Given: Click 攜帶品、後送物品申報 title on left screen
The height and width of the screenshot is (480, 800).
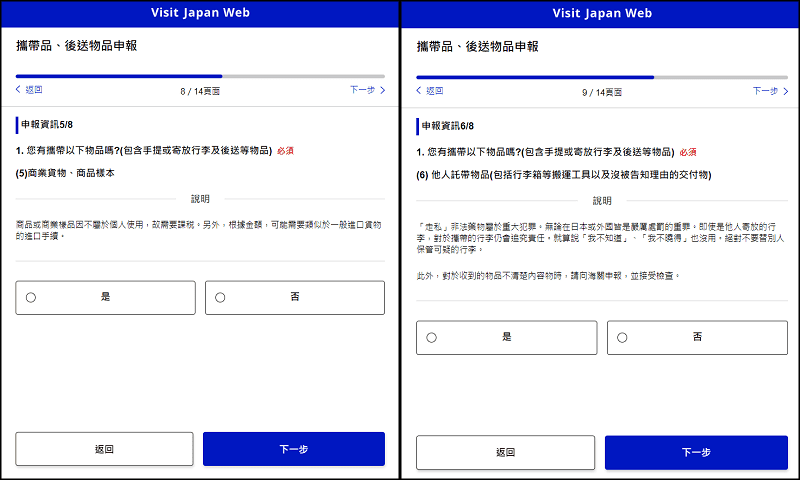Looking at the screenshot, I should coord(77,46).
